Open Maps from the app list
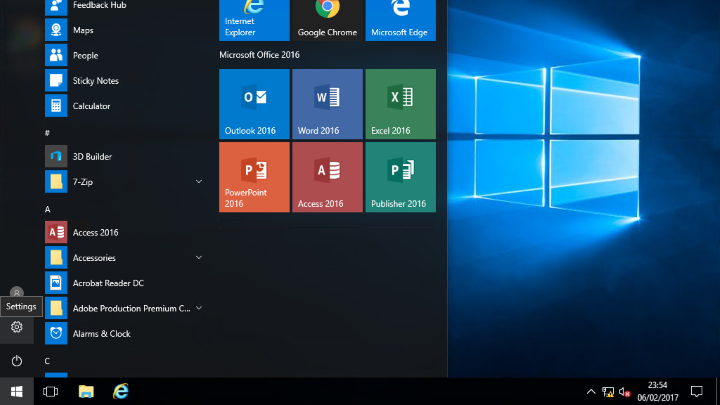This screenshot has height=405, width=720. 124,30
